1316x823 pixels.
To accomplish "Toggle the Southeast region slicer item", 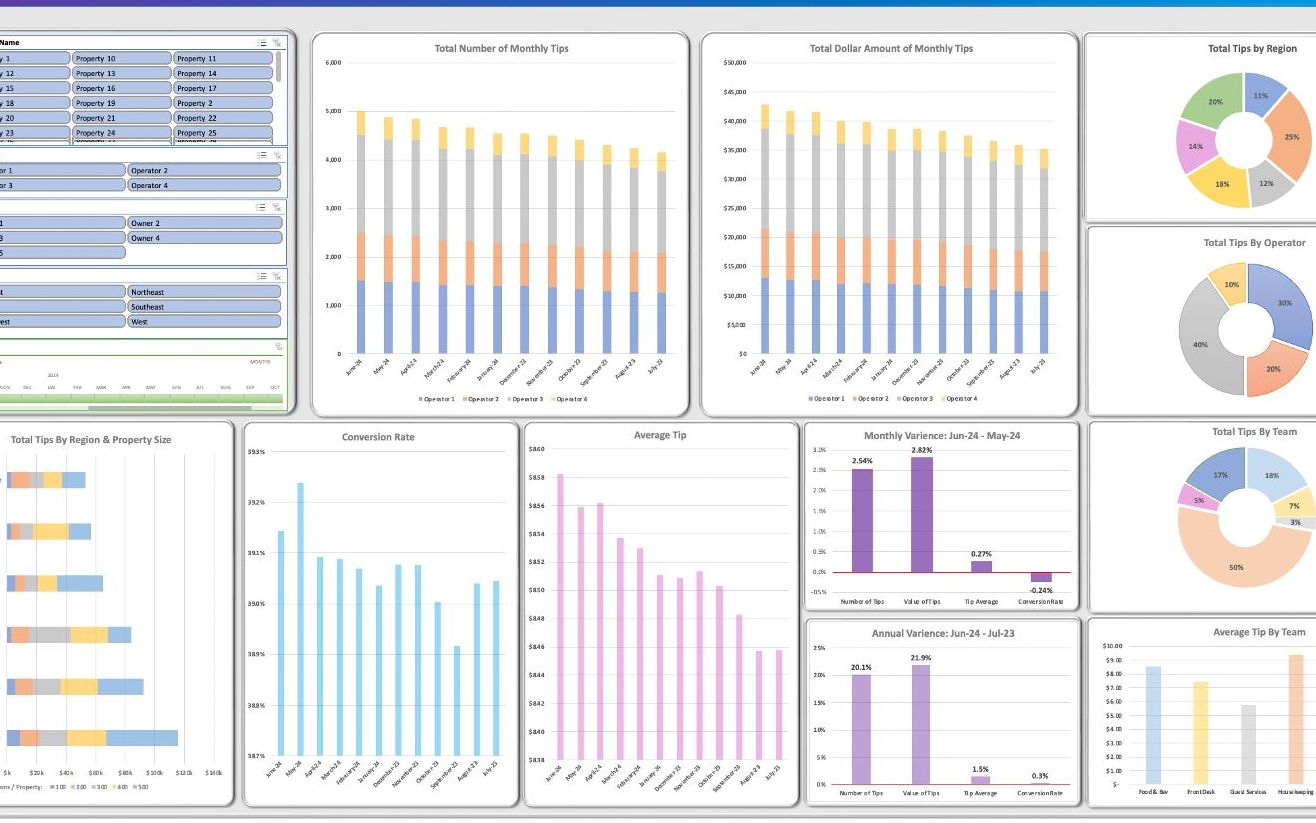I will coord(204,307).
